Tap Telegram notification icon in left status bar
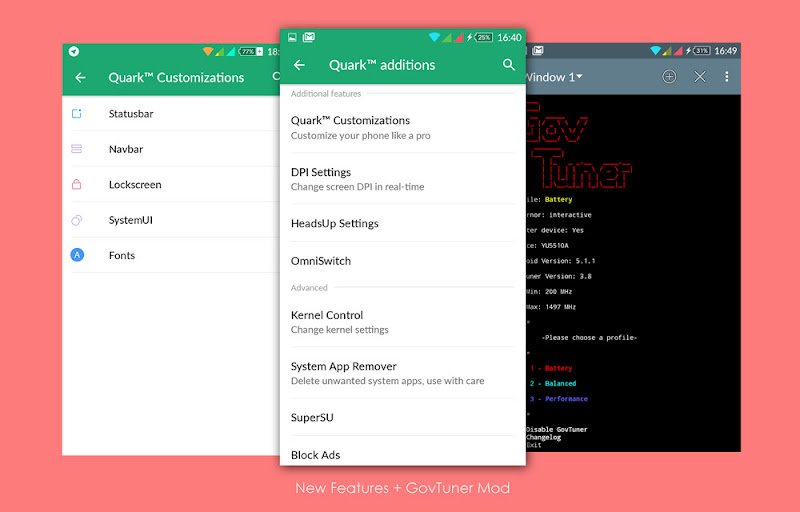800x512 pixels. 74,52
